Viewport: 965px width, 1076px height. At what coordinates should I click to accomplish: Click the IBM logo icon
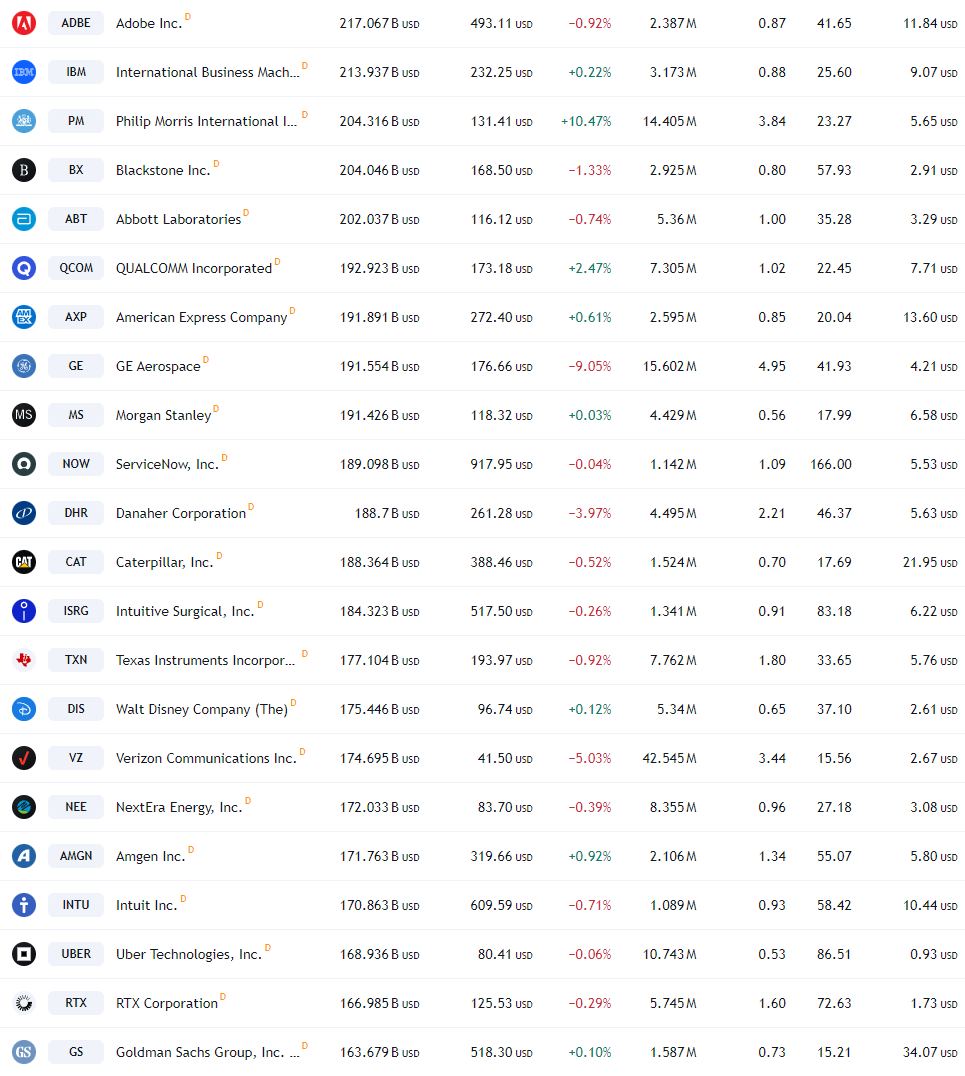tap(24, 72)
